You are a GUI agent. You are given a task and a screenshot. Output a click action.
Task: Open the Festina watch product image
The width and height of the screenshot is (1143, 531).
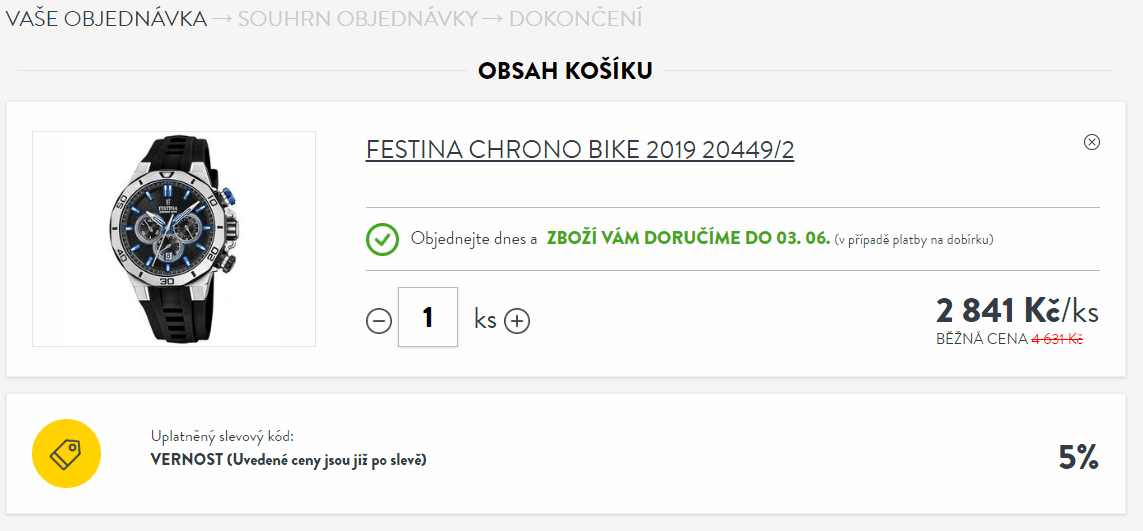[174, 239]
